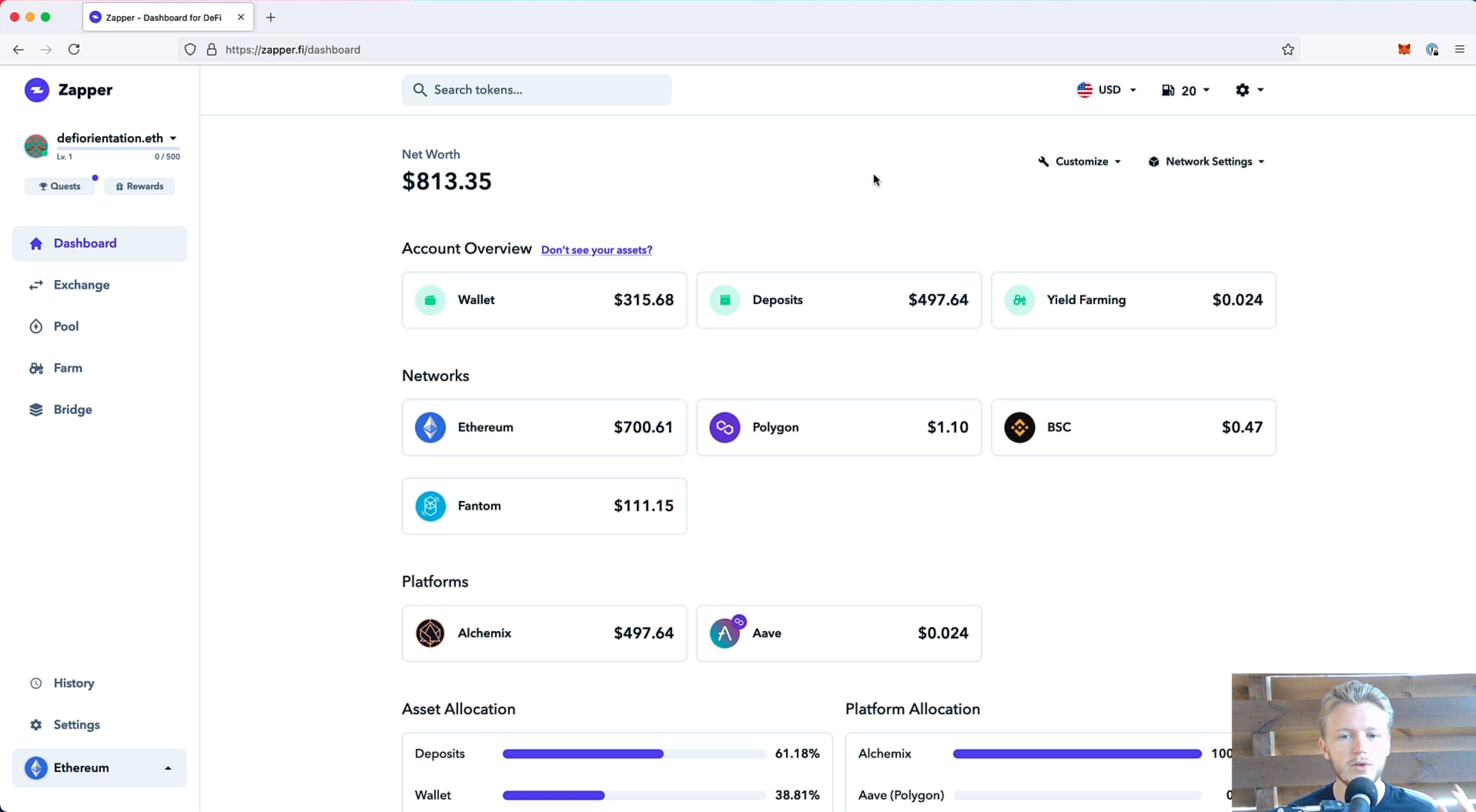
Task: Expand the Network Settings dropdown
Action: [x=1206, y=162]
